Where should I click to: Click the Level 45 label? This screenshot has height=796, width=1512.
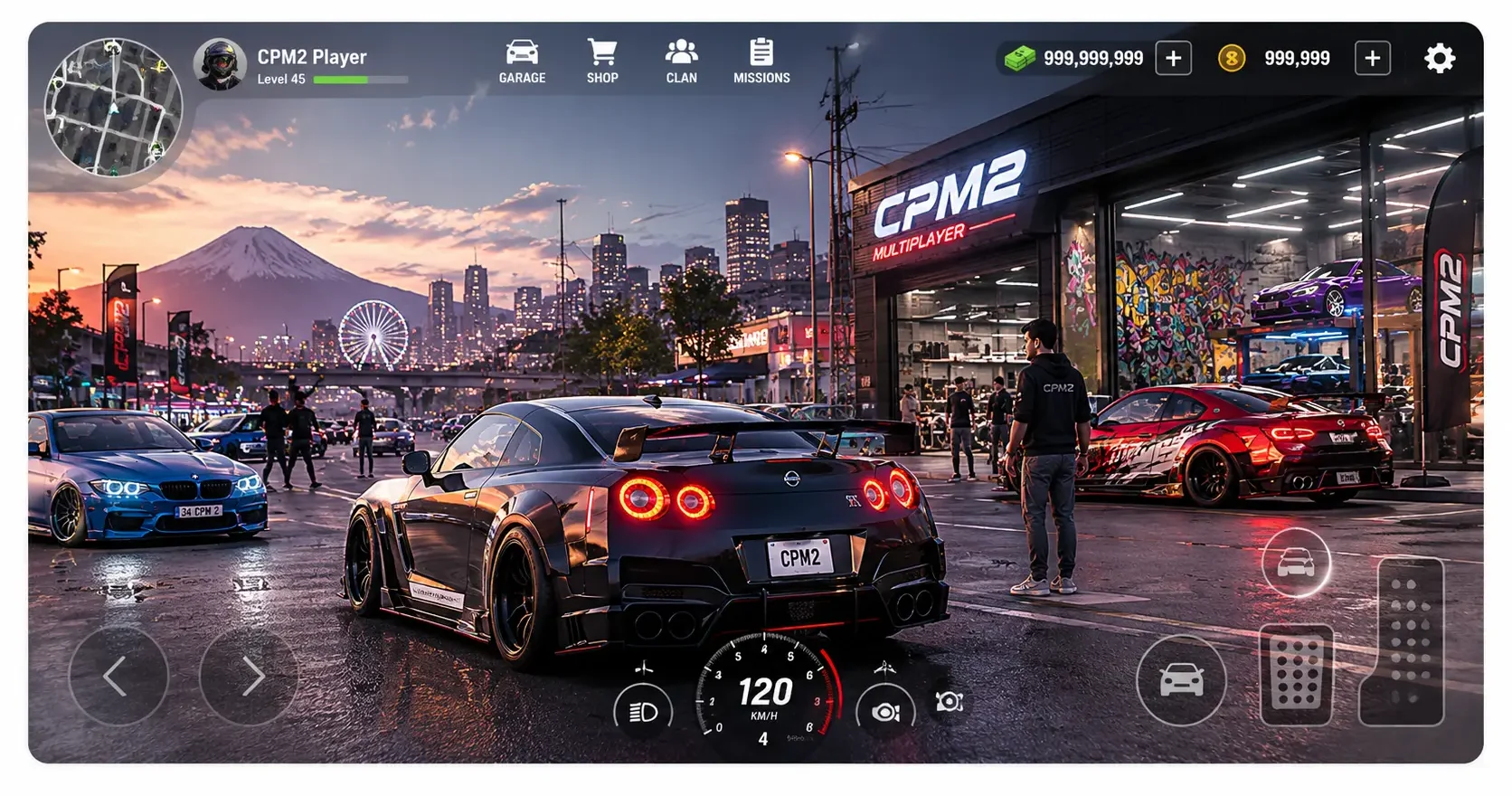coord(281,80)
